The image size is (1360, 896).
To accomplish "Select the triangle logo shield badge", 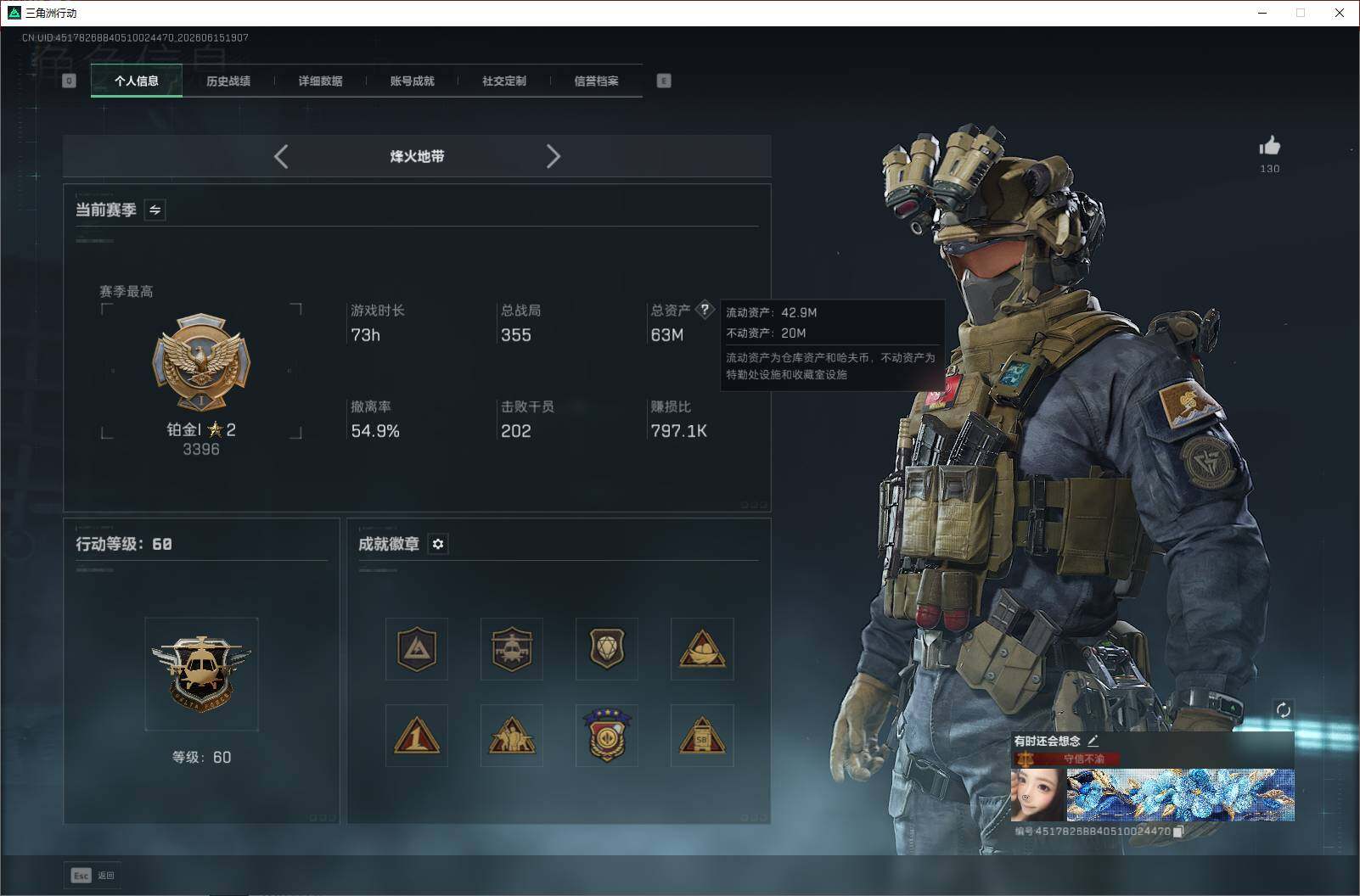I will click(x=417, y=649).
